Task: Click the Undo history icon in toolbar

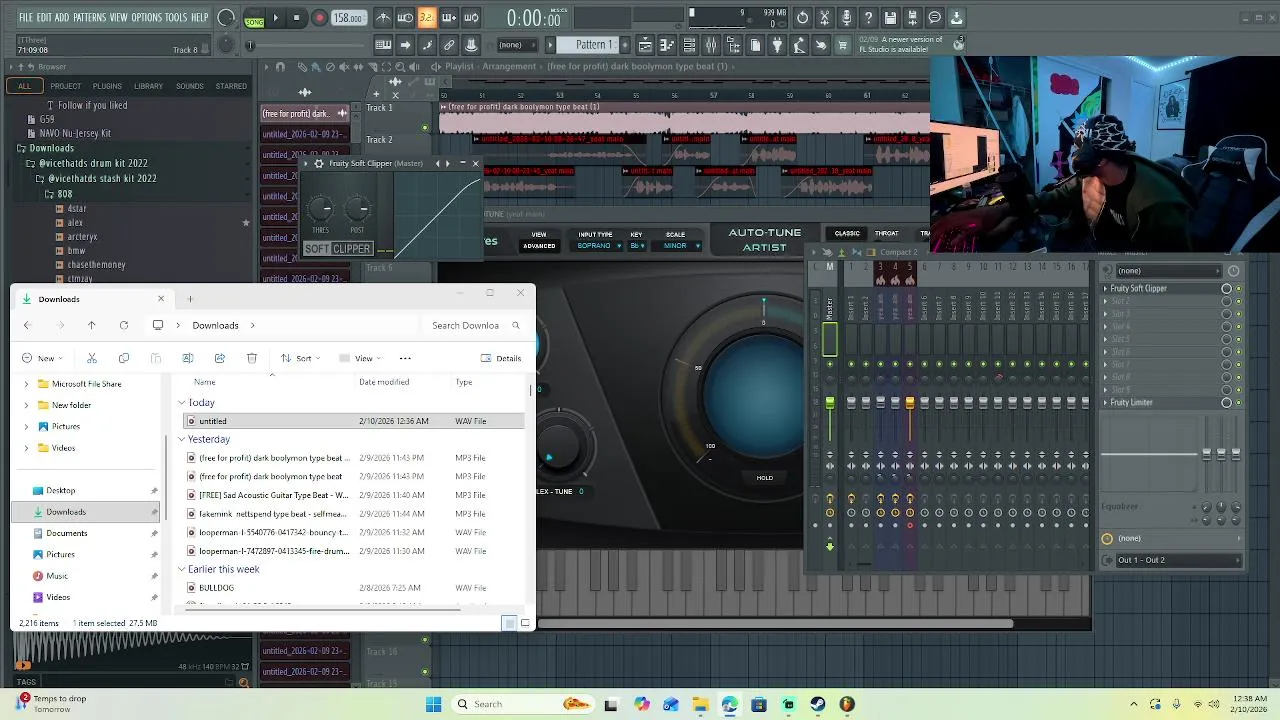Action: tap(802, 18)
